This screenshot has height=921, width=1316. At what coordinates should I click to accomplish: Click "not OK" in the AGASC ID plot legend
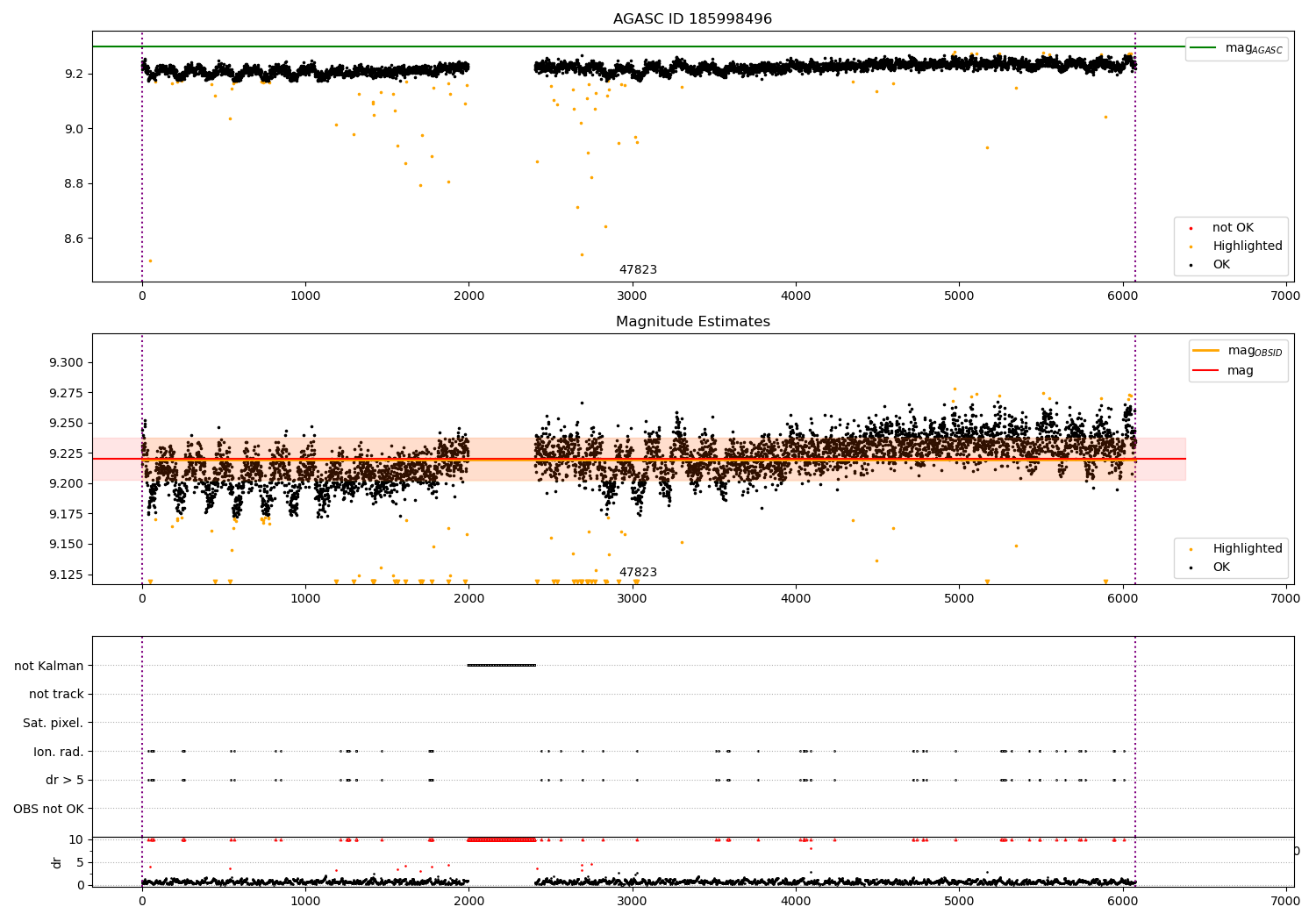pos(1233,228)
